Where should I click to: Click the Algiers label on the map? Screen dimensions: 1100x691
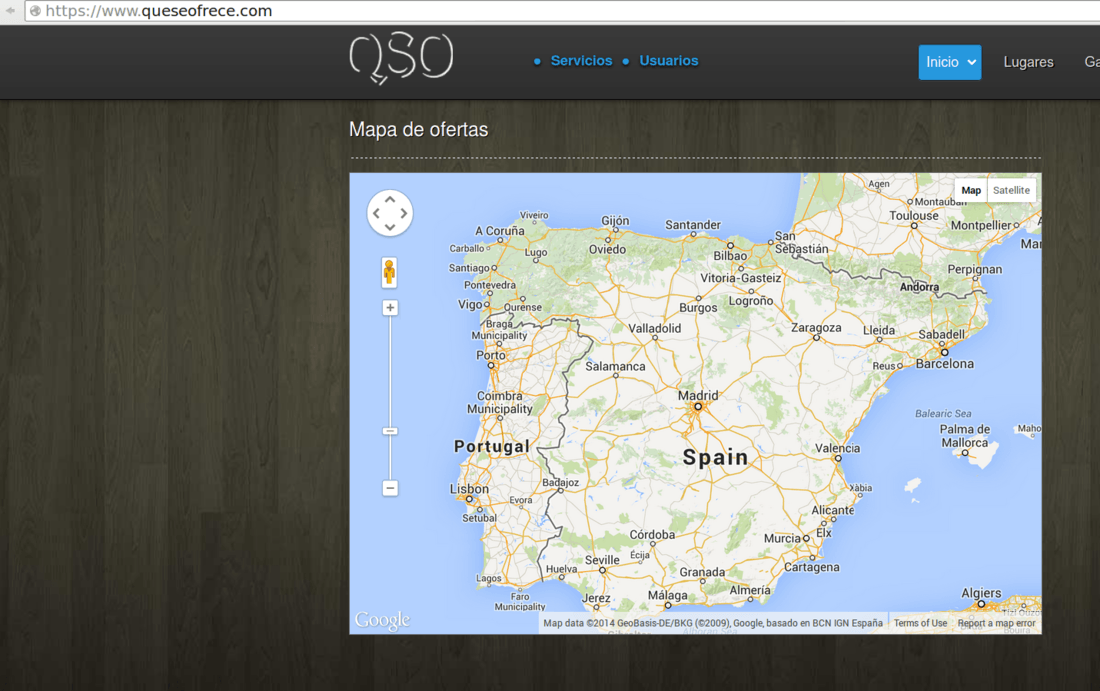pos(981,593)
